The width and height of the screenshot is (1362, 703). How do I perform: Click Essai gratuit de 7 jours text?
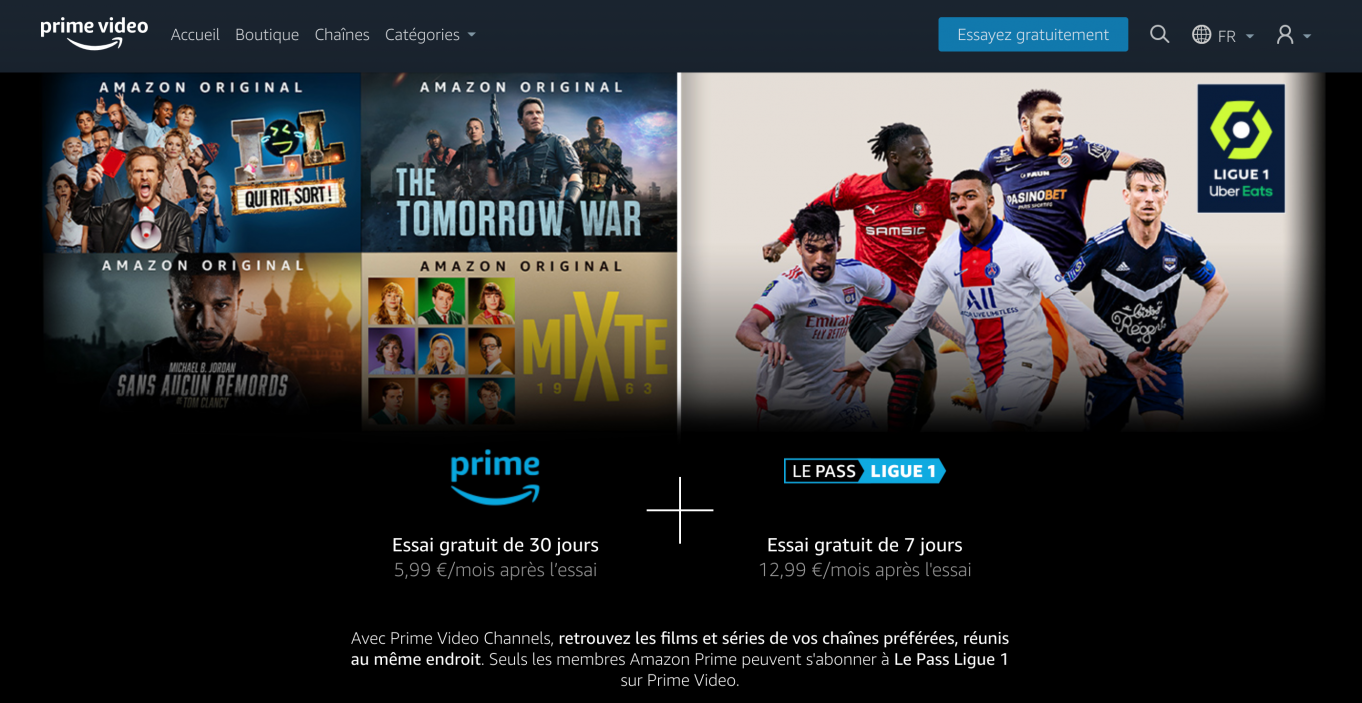[x=865, y=545]
